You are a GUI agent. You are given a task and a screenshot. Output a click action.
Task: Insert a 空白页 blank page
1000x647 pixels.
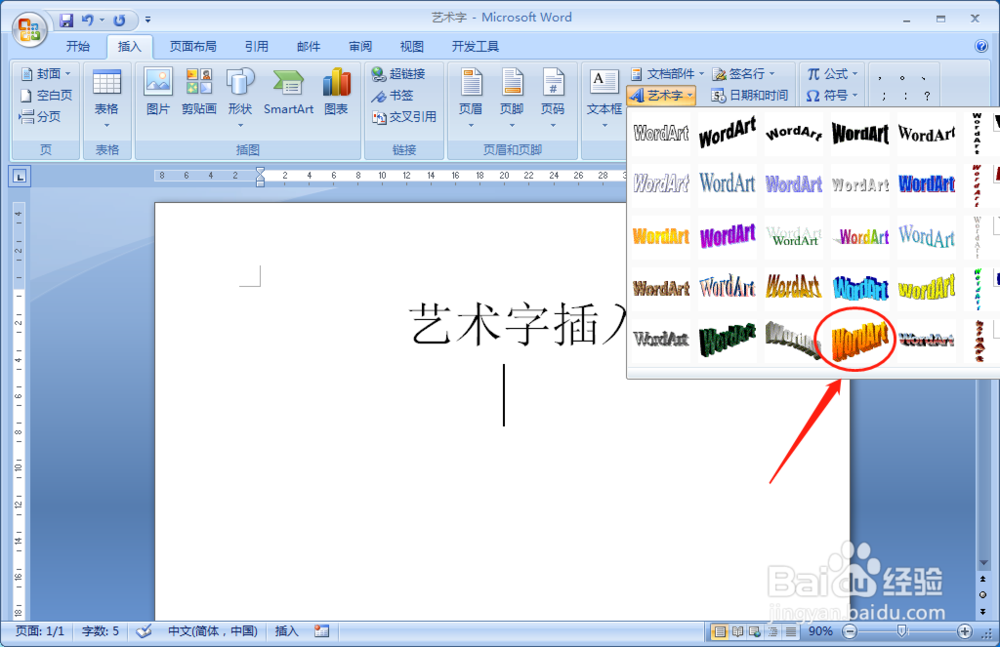(46, 96)
